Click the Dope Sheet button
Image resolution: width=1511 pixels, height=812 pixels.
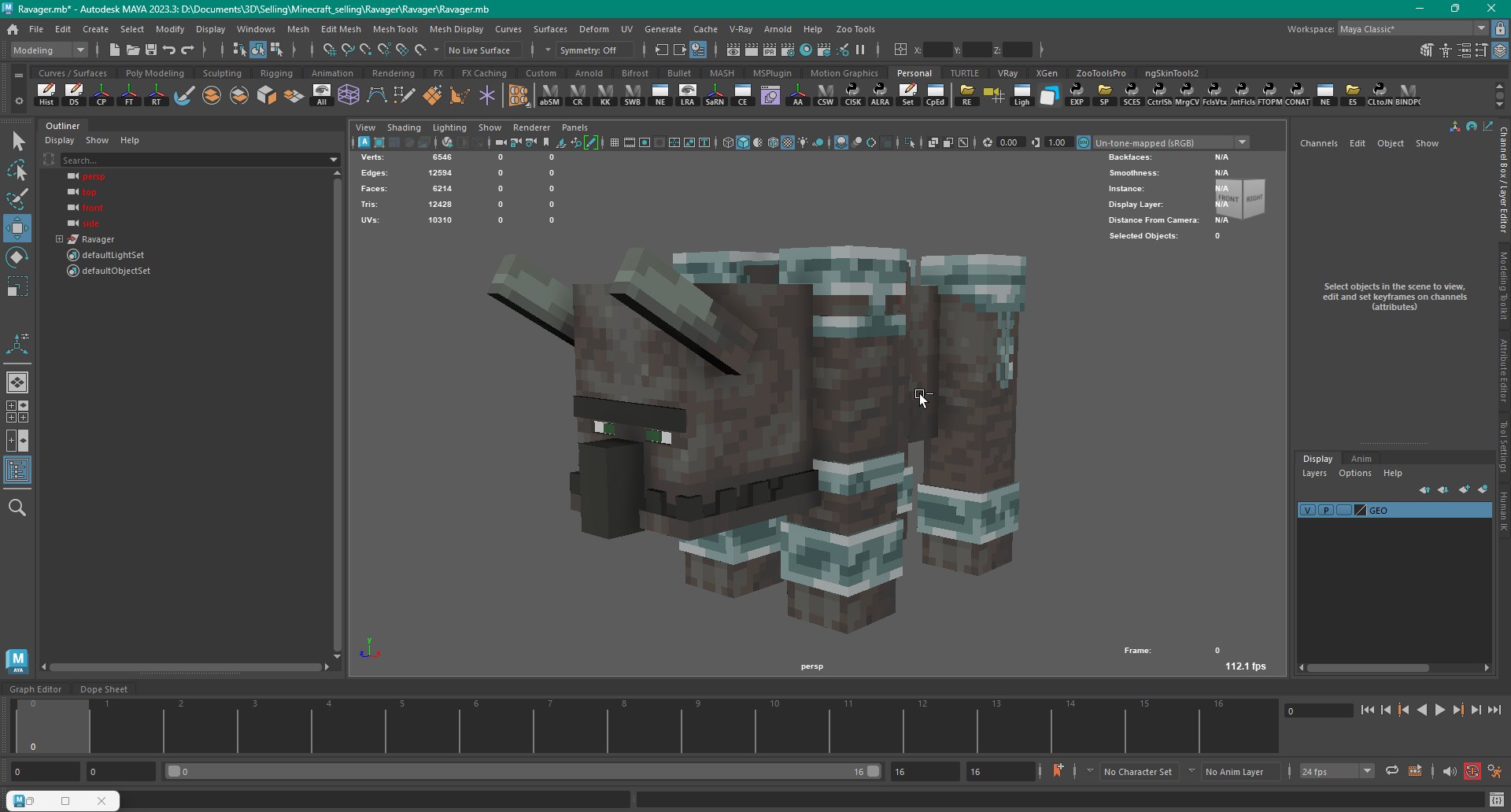(103, 688)
